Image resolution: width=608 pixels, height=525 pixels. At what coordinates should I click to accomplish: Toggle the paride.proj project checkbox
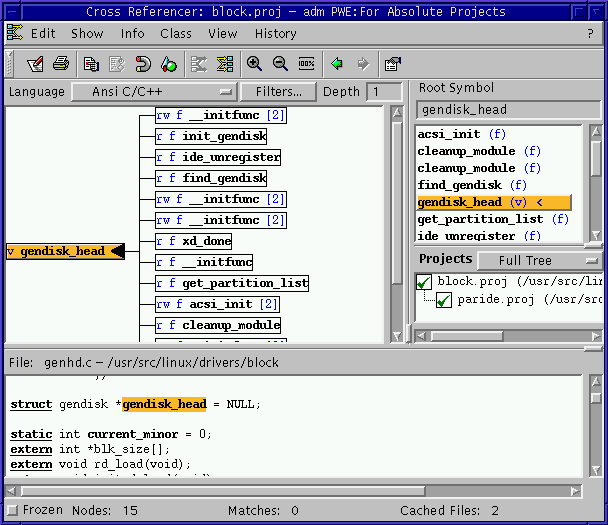coord(444,300)
